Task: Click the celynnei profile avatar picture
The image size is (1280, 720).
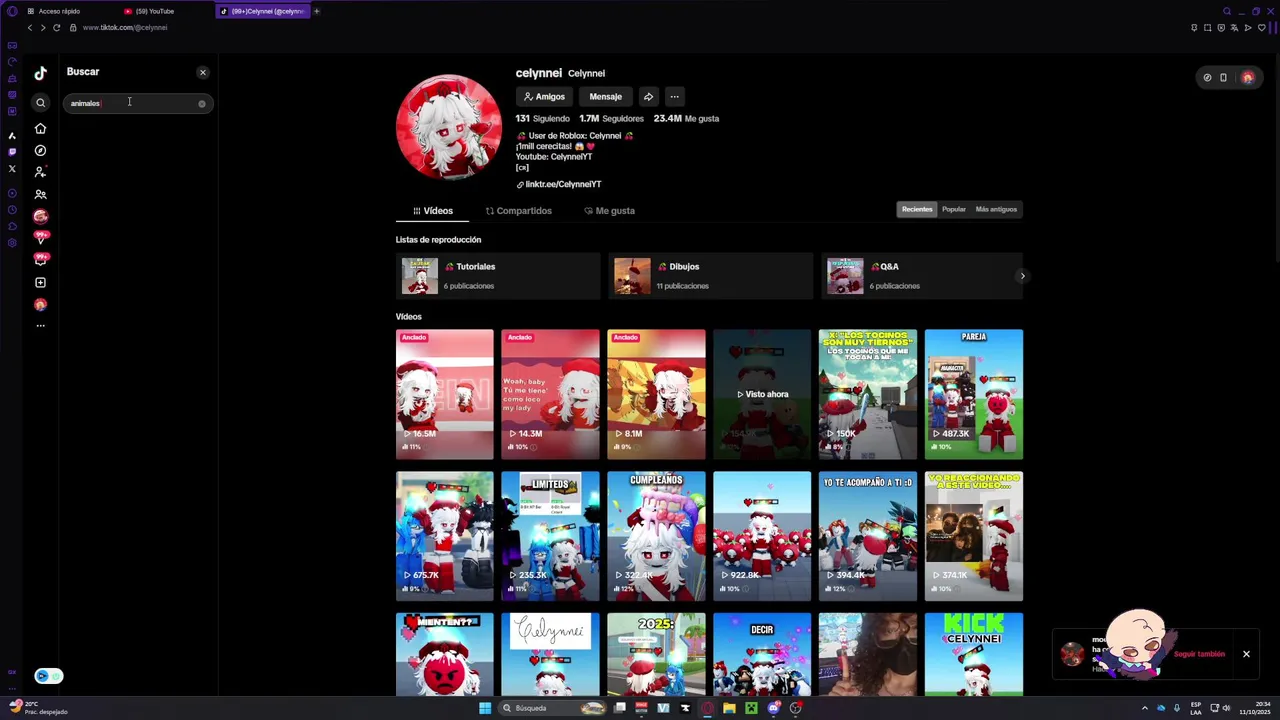Action: coord(449,127)
